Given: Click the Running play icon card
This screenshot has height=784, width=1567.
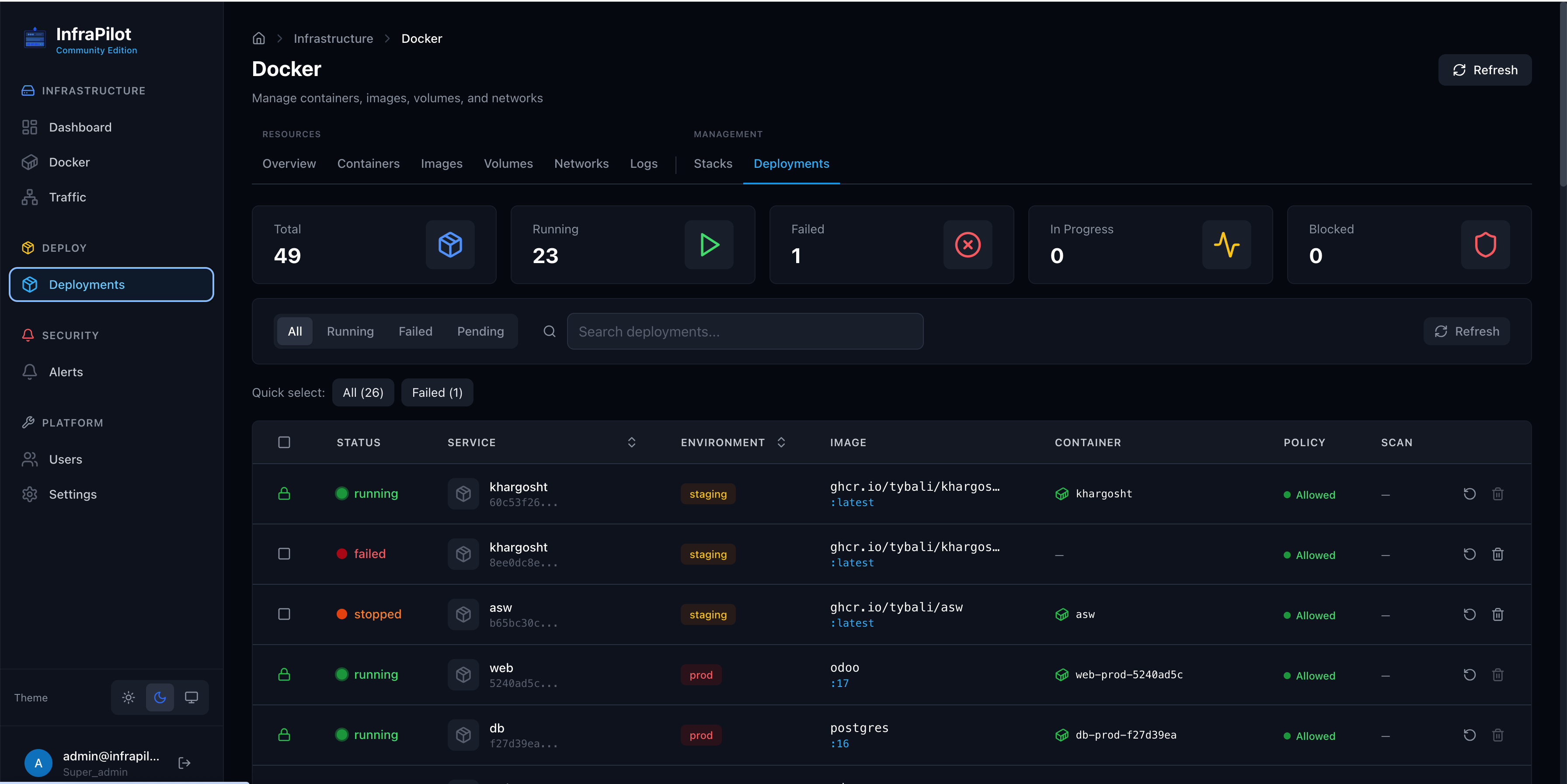Looking at the screenshot, I should click(709, 244).
